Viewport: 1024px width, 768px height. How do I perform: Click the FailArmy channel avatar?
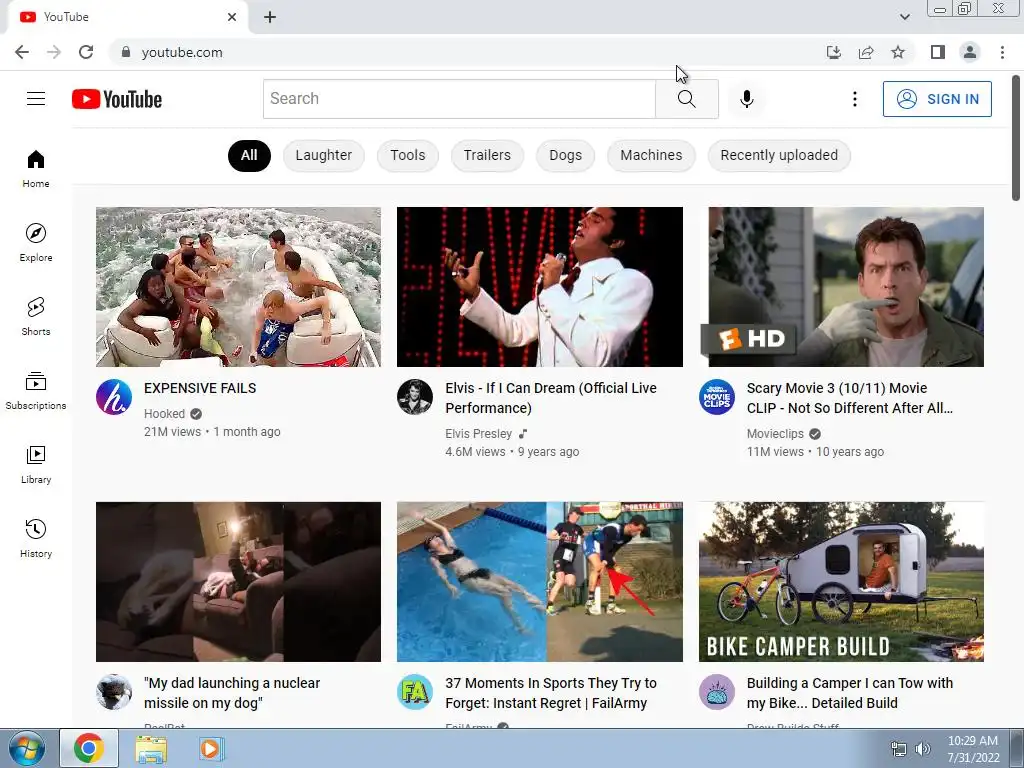tap(415, 692)
